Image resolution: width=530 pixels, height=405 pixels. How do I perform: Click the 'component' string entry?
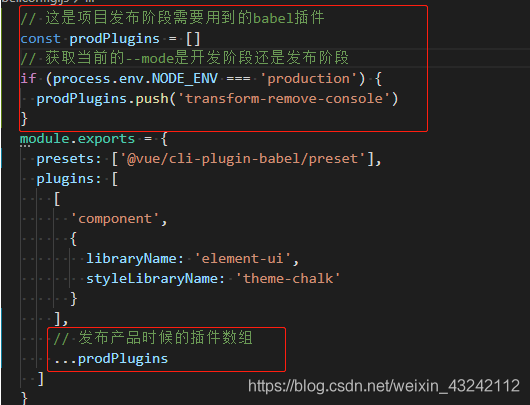[x=115, y=219]
